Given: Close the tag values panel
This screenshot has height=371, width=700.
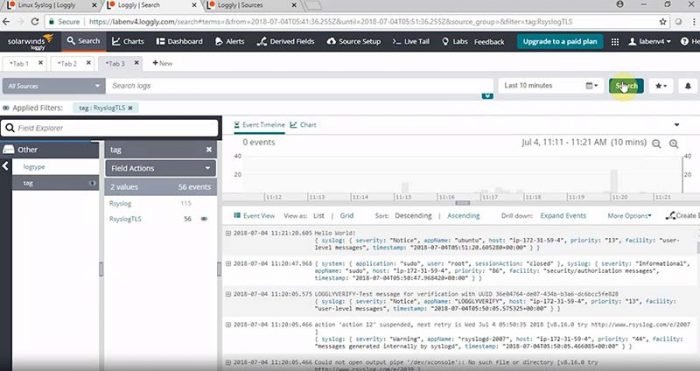Looking at the screenshot, I should (x=208, y=150).
